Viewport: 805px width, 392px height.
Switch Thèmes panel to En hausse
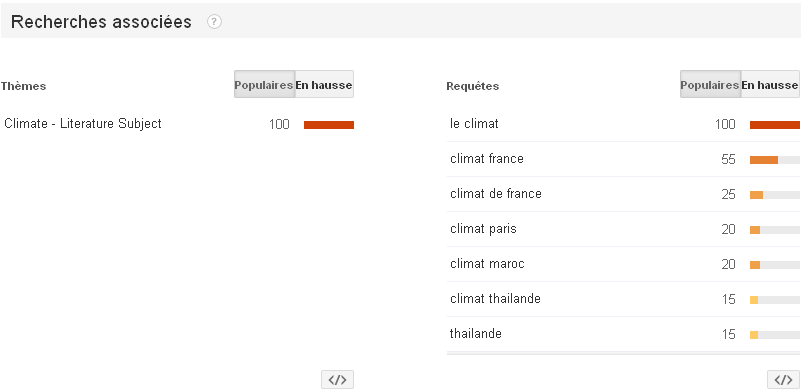click(324, 84)
